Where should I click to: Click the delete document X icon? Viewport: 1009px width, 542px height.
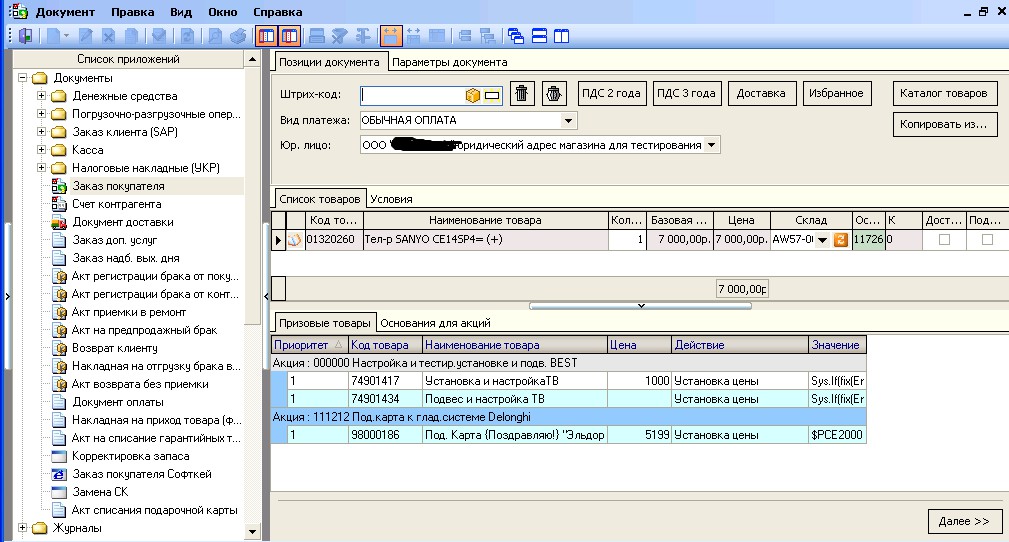pyautogui.click(x=108, y=36)
